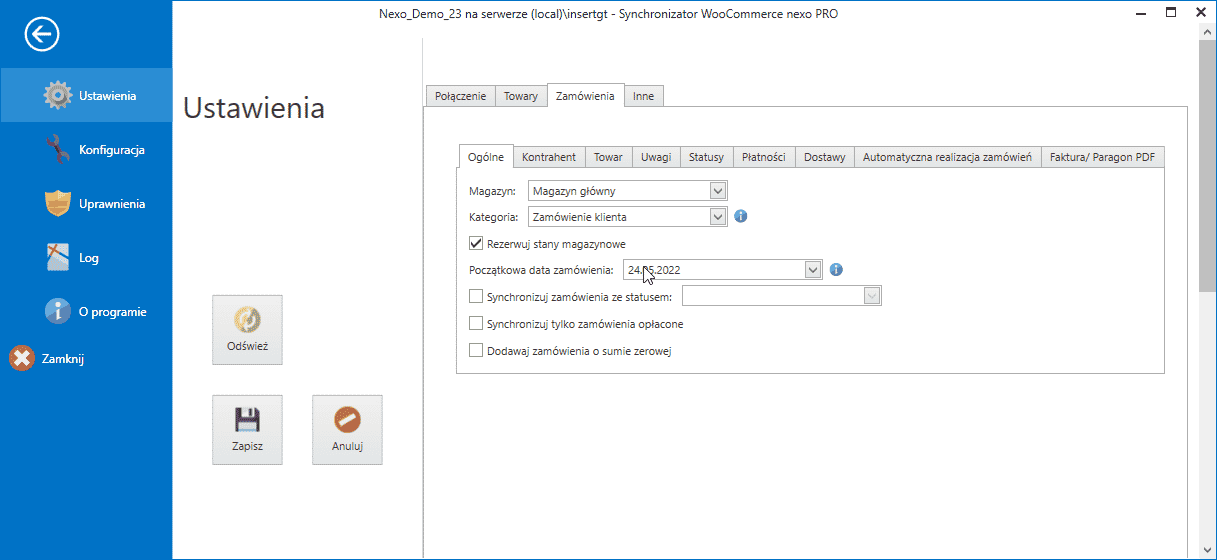Open Automatyczna realizacja zamówień sub-tab
1217x560 pixels.
[x=947, y=157]
